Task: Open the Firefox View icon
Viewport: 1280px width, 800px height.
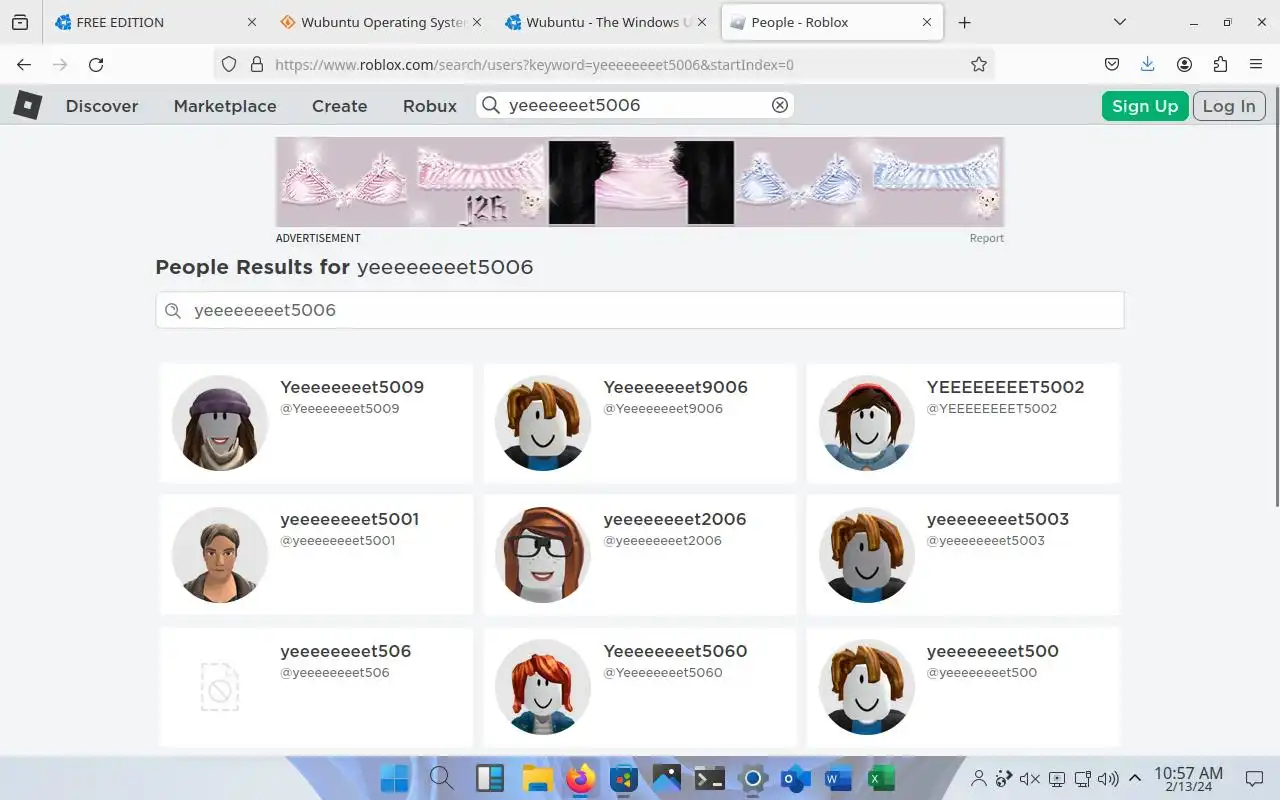Action: click(x=20, y=22)
